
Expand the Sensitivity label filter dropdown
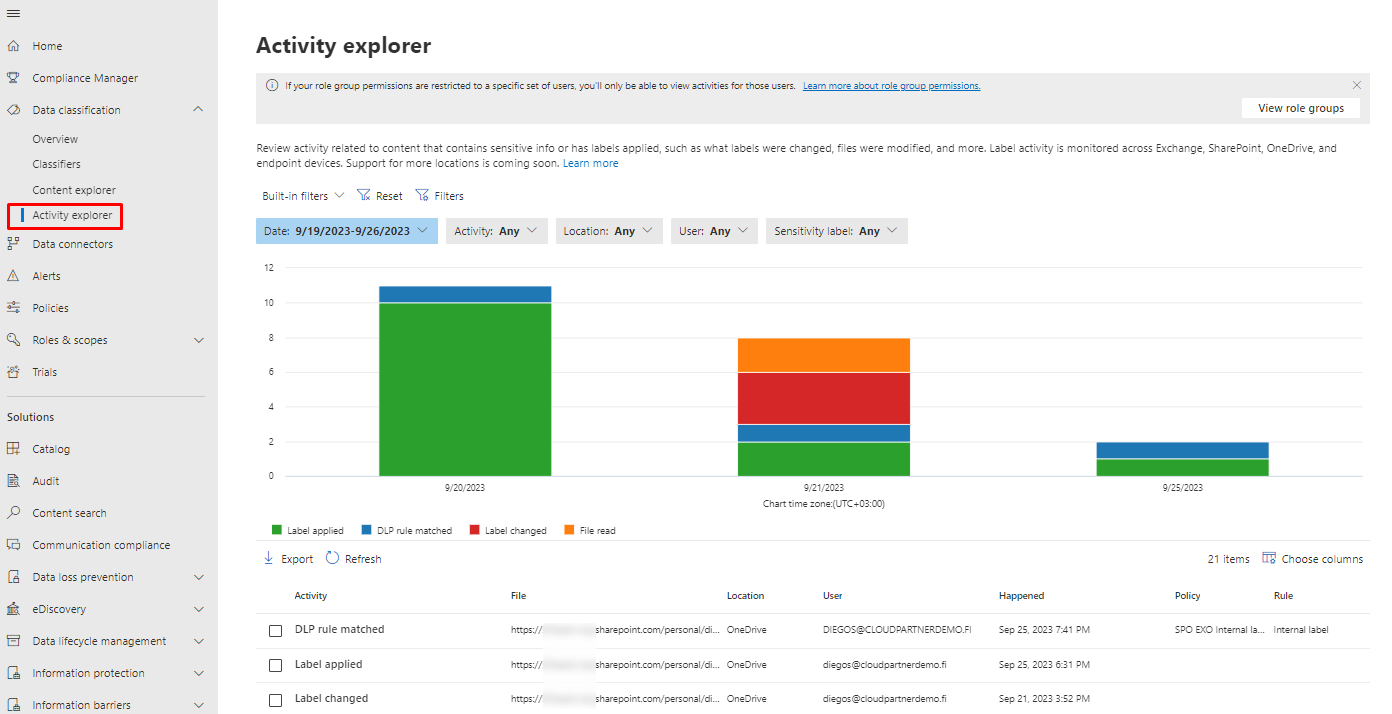click(836, 231)
